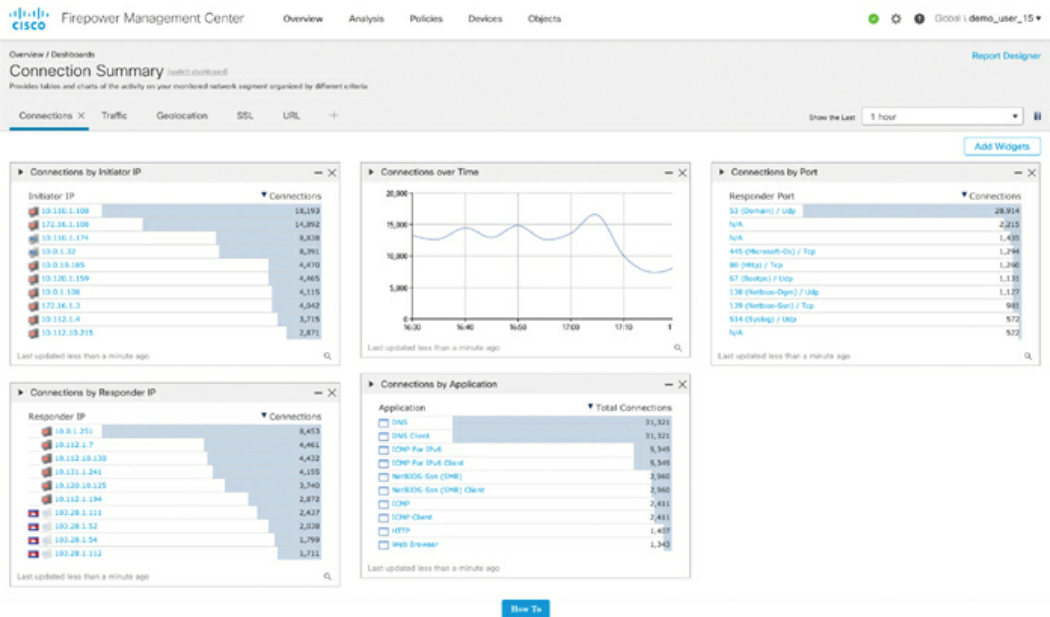Sort Application widget by Total Connections column
Viewport: 1050px width, 617px height.
(629, 407)
